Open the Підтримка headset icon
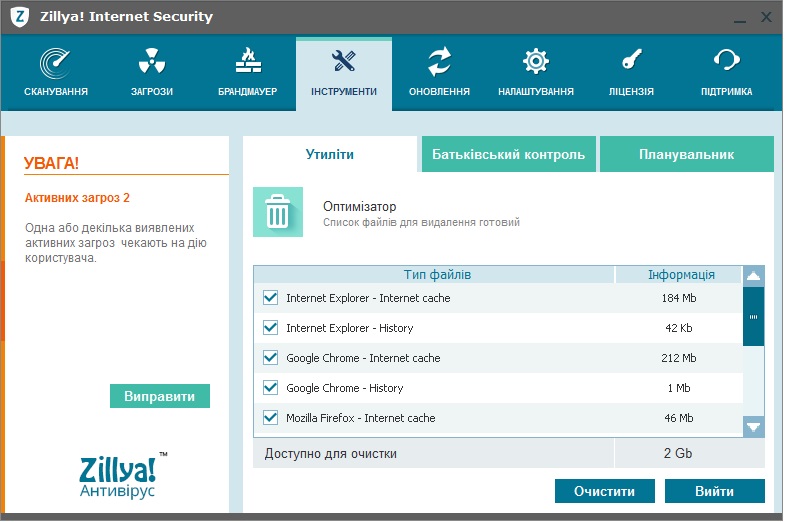Screen dimensions: 785x522 pos(726,60)
